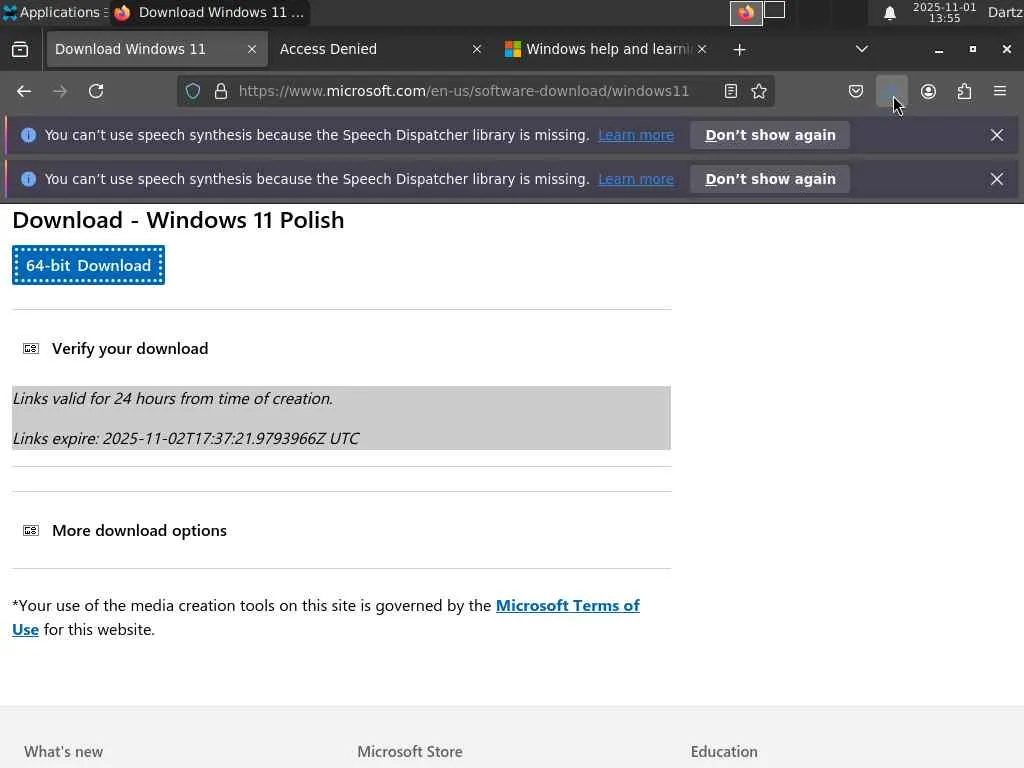The image size is (1024, 768).
Task: Open the Pocket save icon
Action: [856, 91]
